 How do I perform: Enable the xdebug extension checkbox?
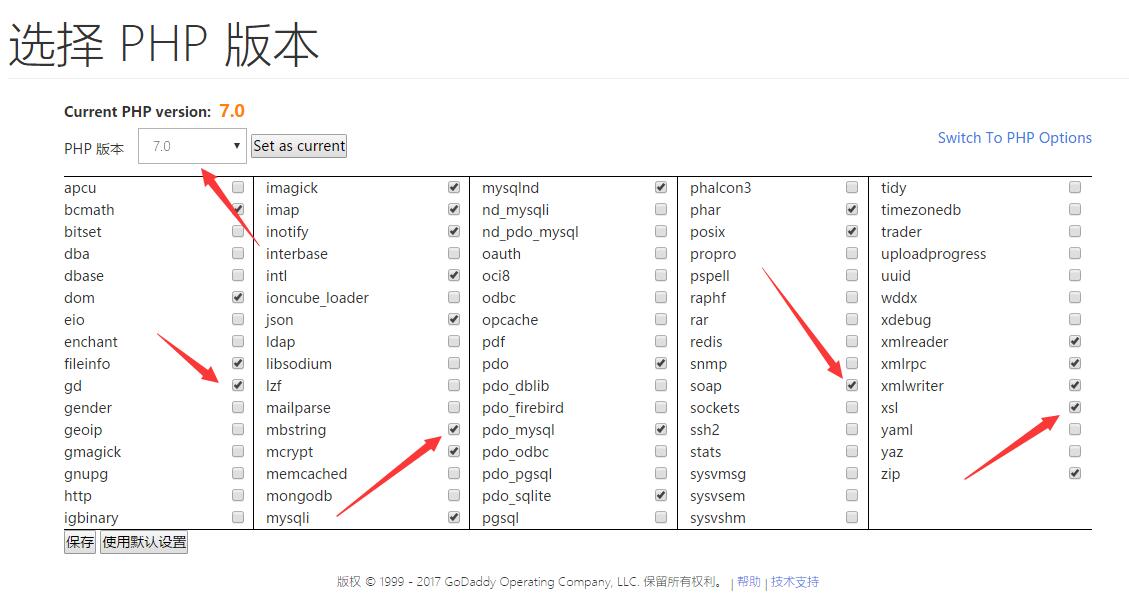coord(1075,319)
